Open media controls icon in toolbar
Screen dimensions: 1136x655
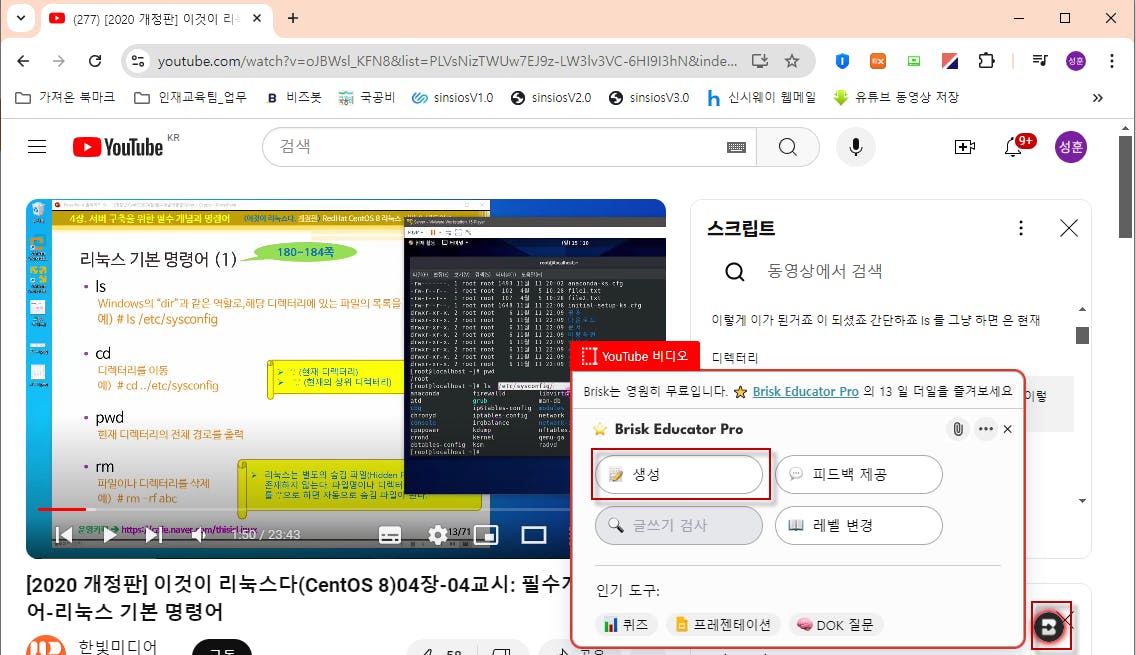pyautogui.click(x=1040, y=61)
